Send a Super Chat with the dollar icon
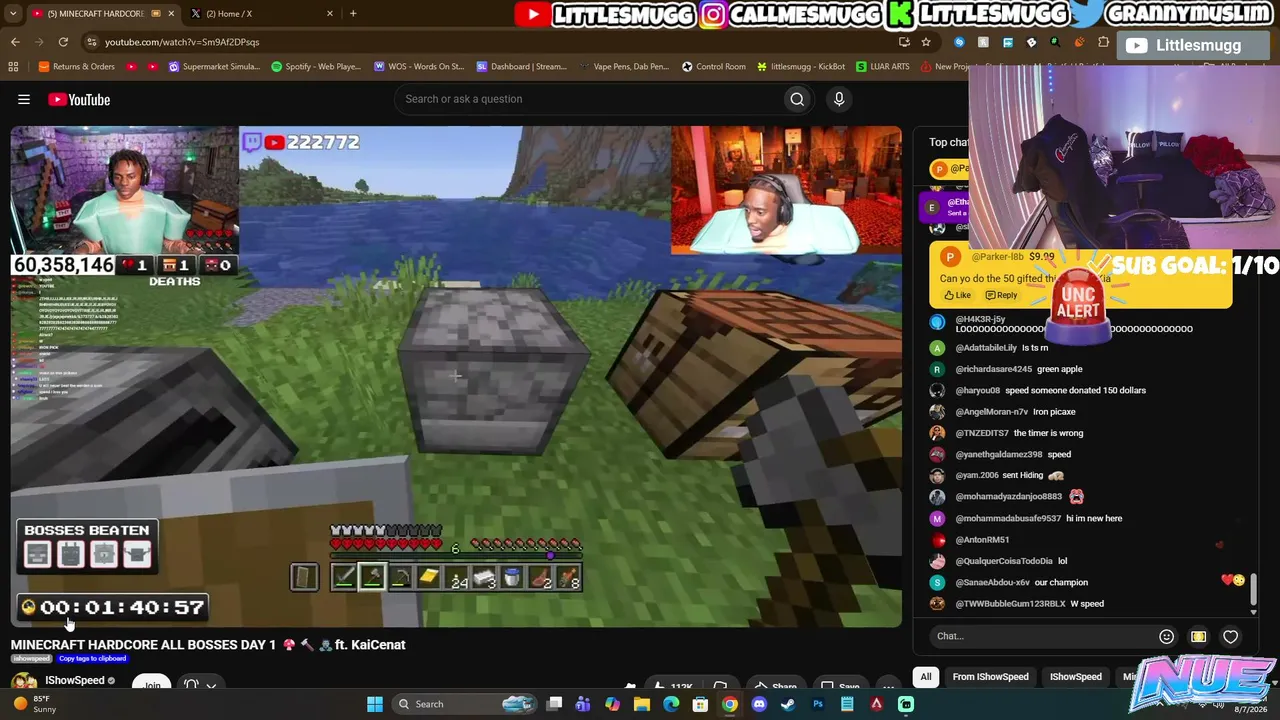Screen dimensions: 1280x720 click(x=1198, y=637)
